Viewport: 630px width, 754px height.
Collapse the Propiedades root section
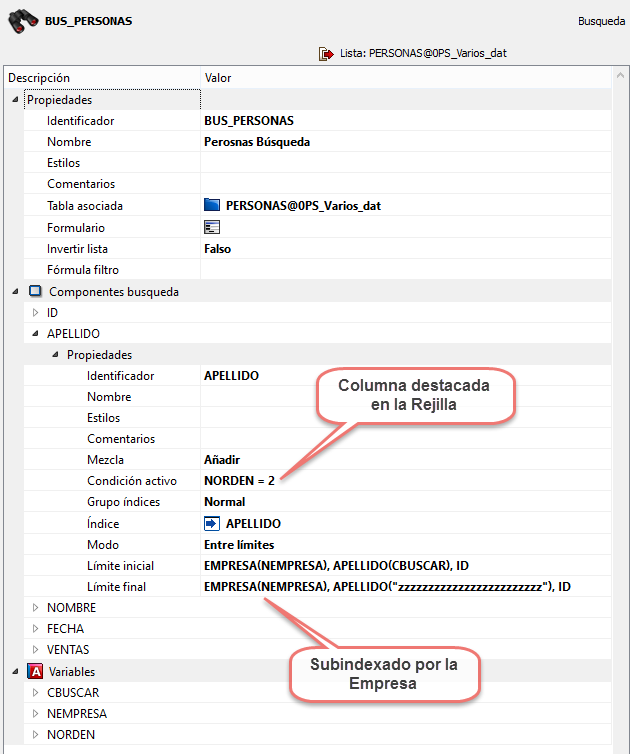[x=16, y=100]
